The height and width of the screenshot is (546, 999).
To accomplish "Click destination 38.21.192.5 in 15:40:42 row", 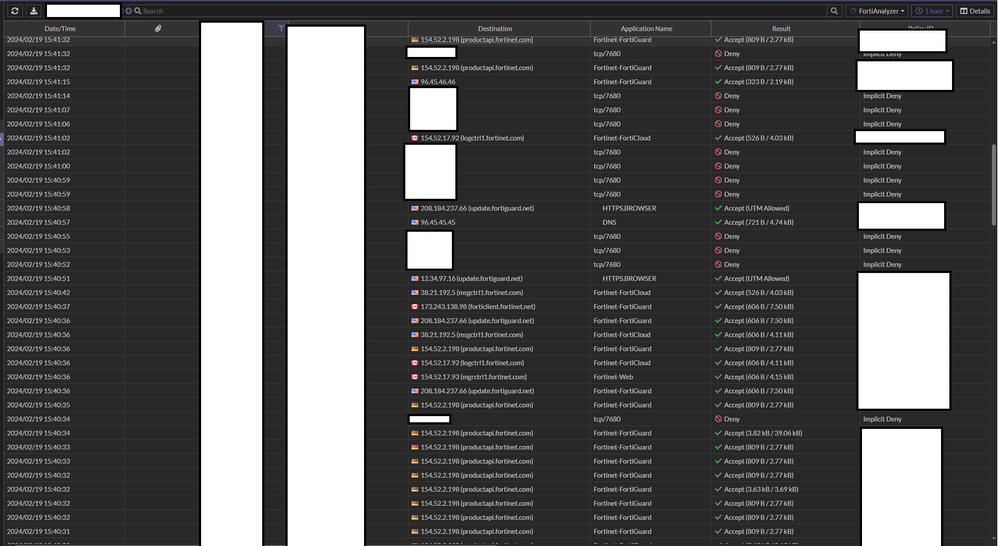I will click(x=471, y=292).
